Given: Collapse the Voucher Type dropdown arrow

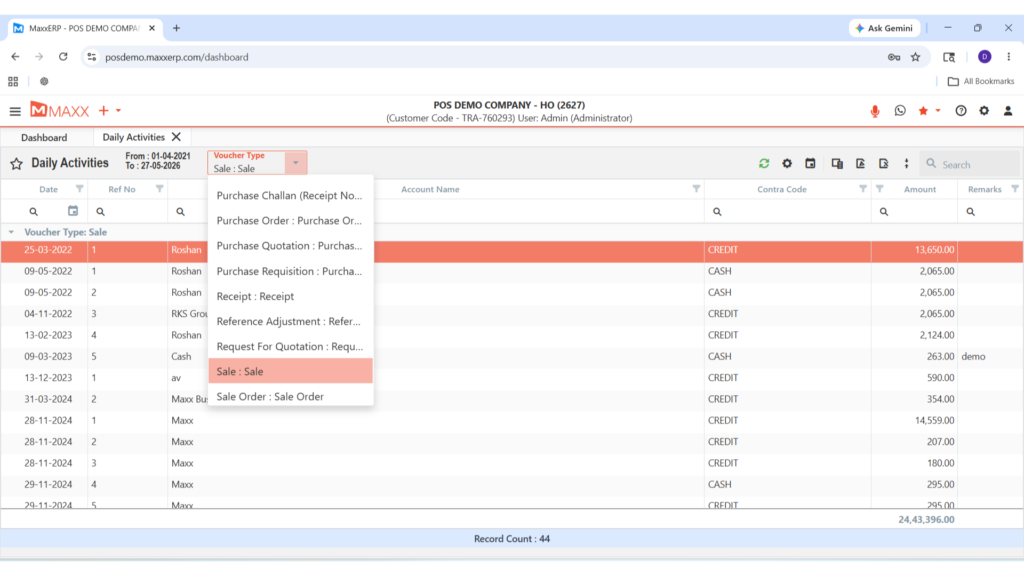Looking at the screenshot, I should [295, 163].
